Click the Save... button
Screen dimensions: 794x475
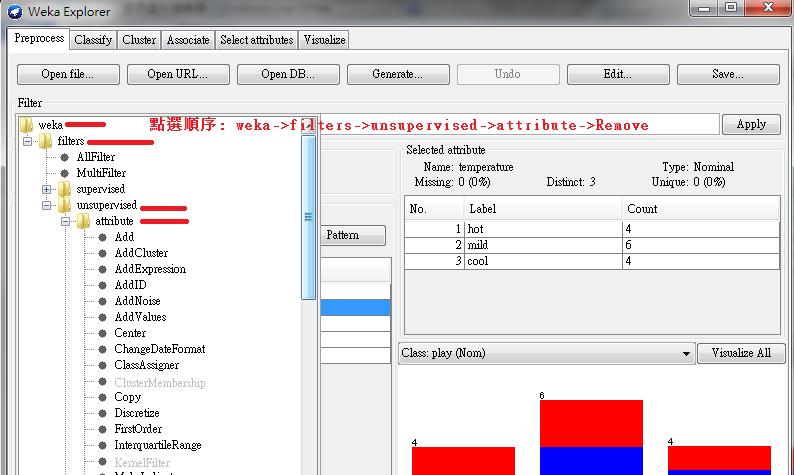pos(728,74)
